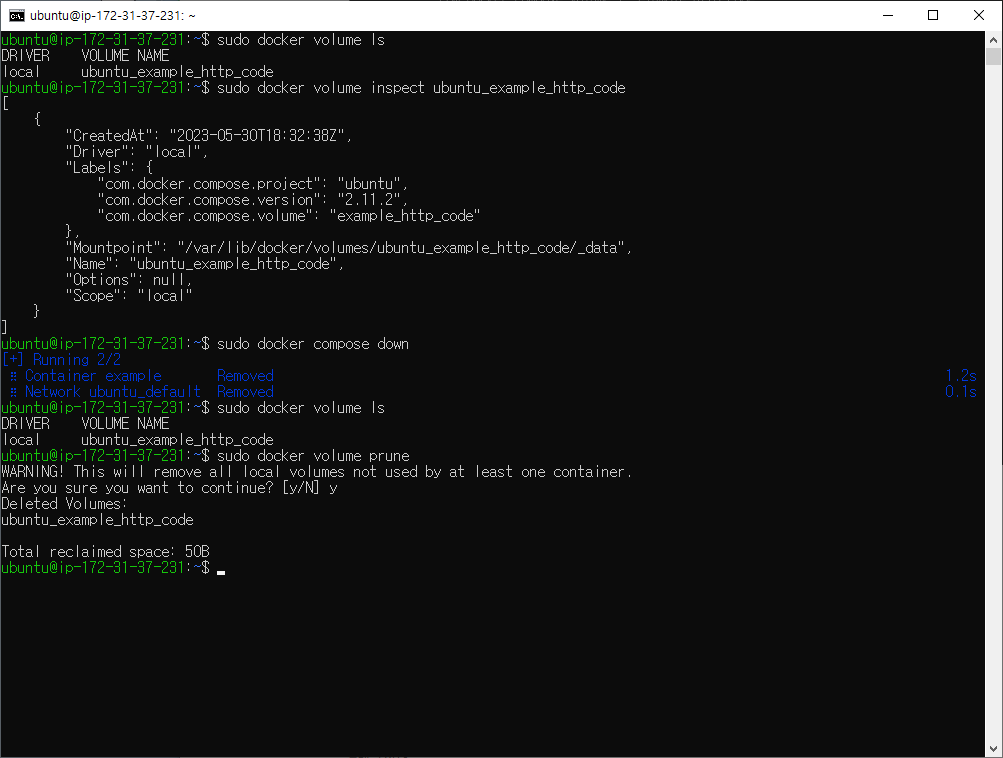The image size is (1003, 758).
Task: Click the "Driver": "local" line
Action: [136, 152]
